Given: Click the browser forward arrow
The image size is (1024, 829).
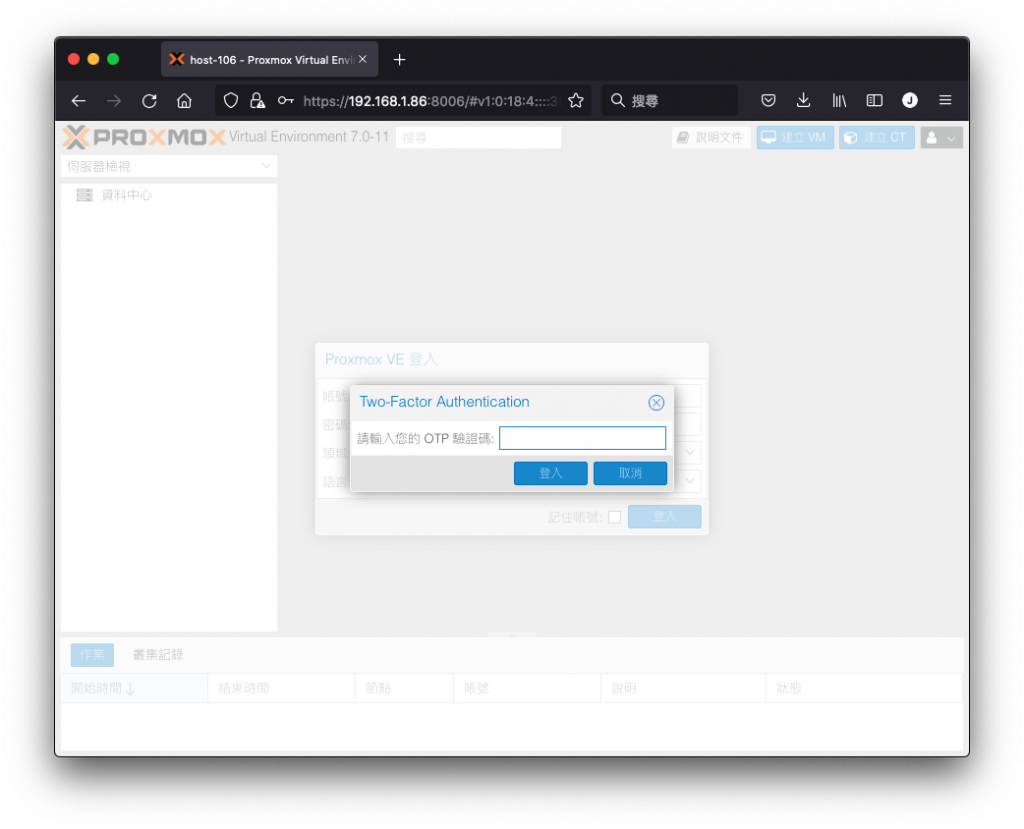Looking at the screenshot, I should coord(114,101).
